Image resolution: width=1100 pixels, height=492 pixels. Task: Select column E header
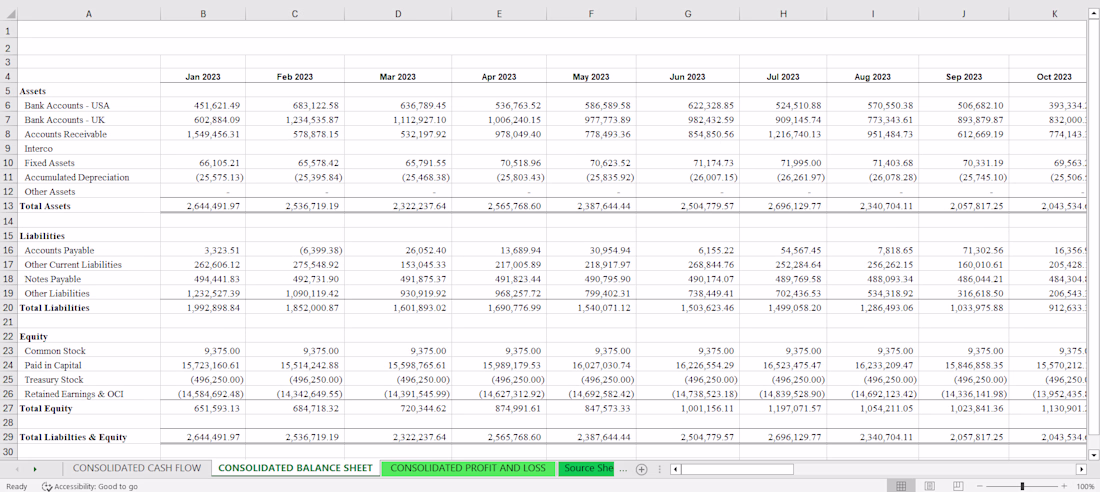click(x=498, y=13)
